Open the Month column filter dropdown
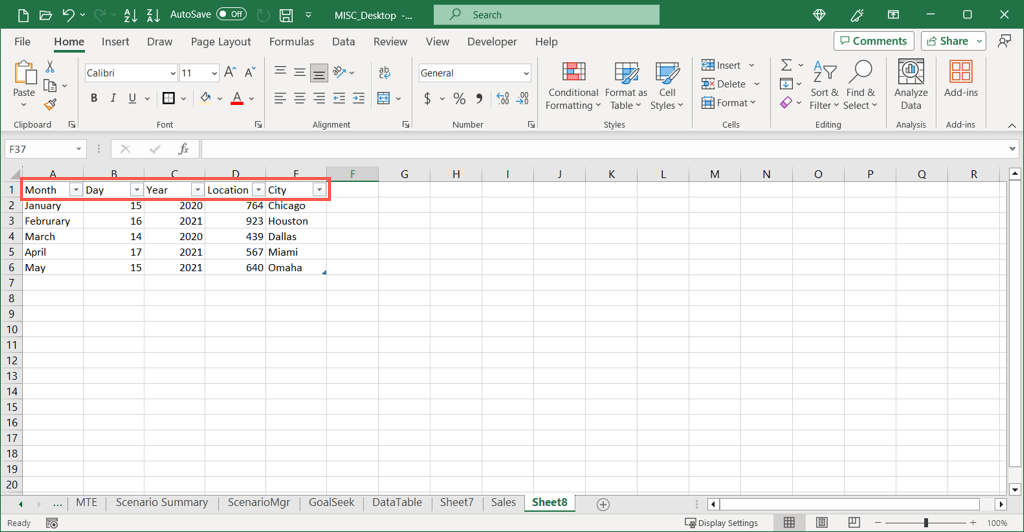Viewport: 1024px width, 532px height. 75,190
